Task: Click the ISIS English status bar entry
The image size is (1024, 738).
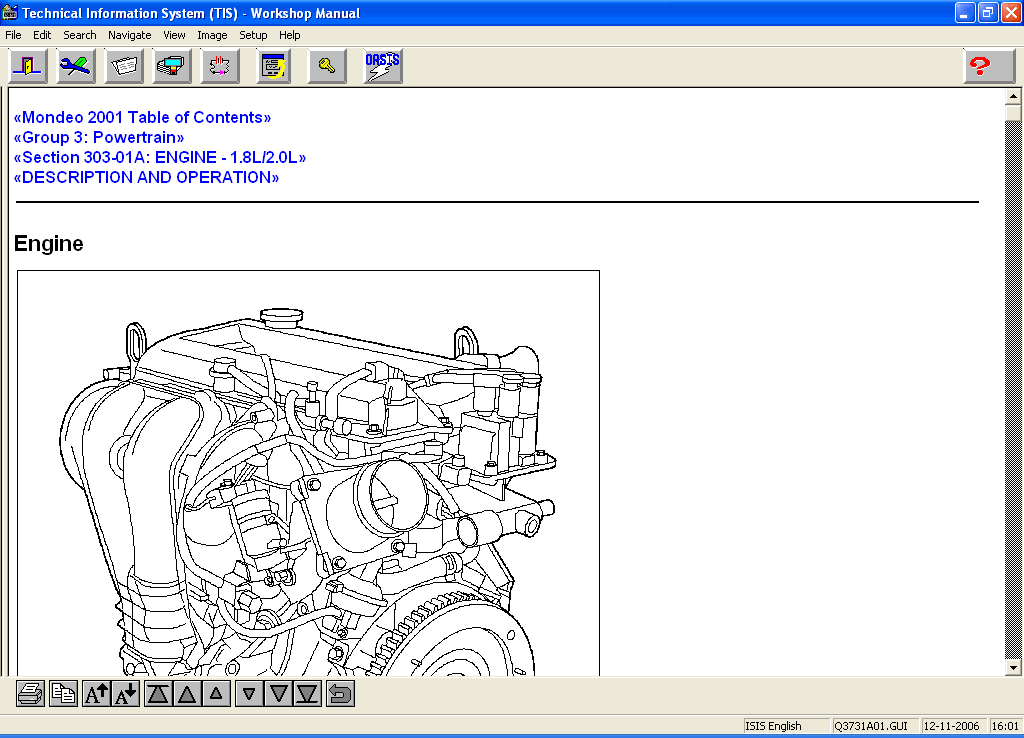Action: coord(786,726)
